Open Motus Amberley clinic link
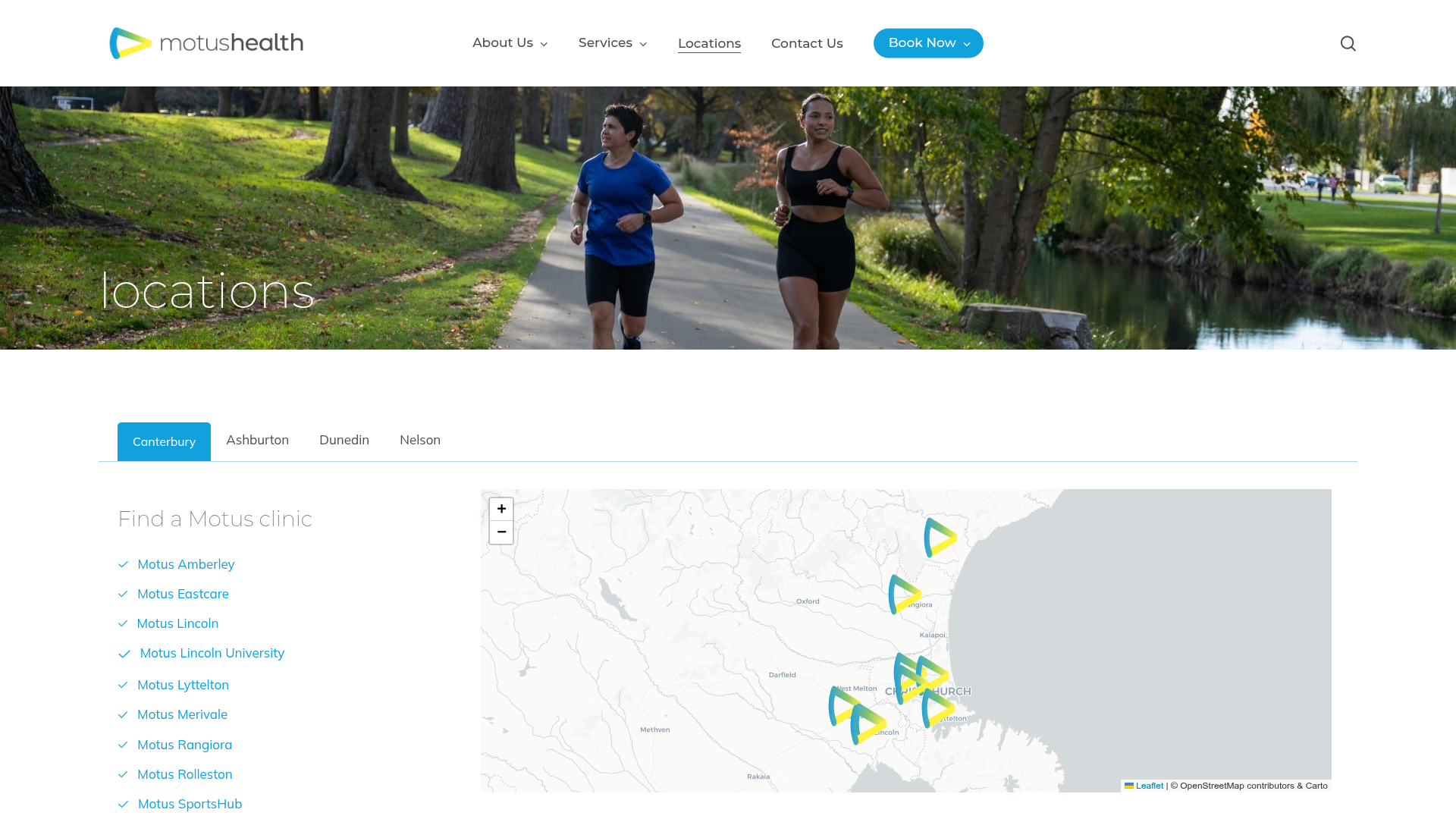Screen dimensions: 1456x819 [186, 564]
